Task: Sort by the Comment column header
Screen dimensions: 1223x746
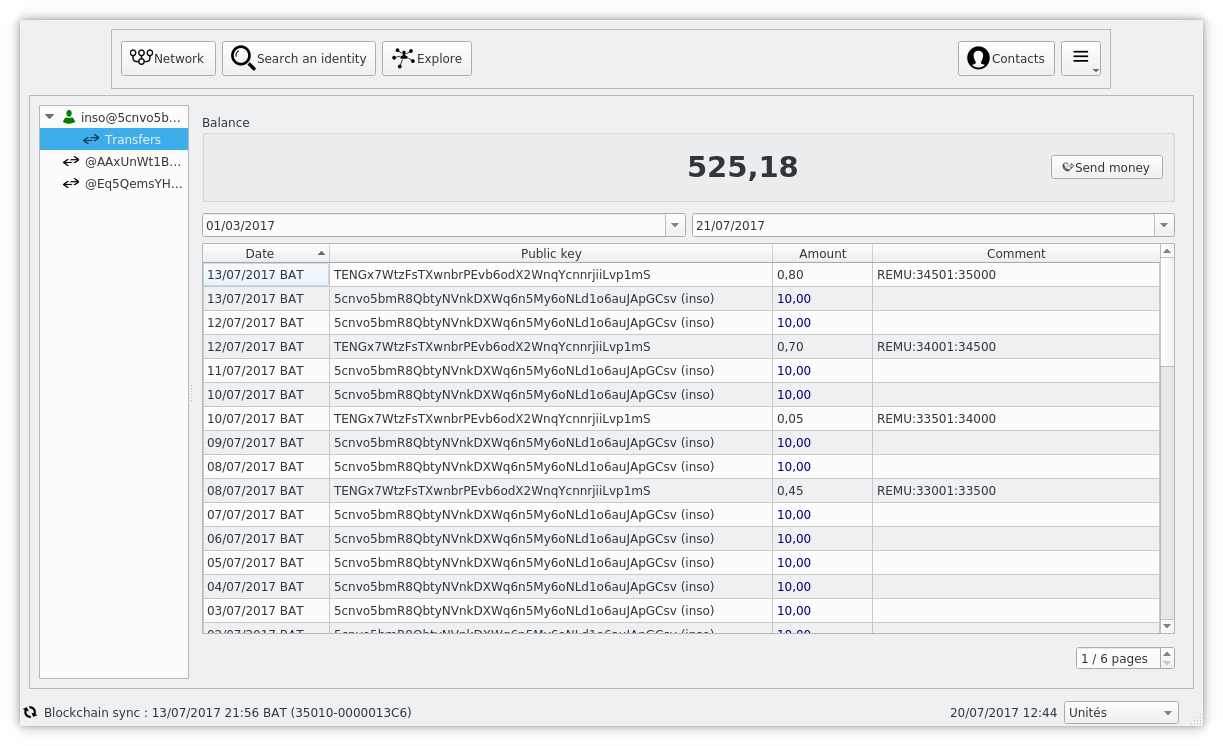Action: click(1016, 253)
